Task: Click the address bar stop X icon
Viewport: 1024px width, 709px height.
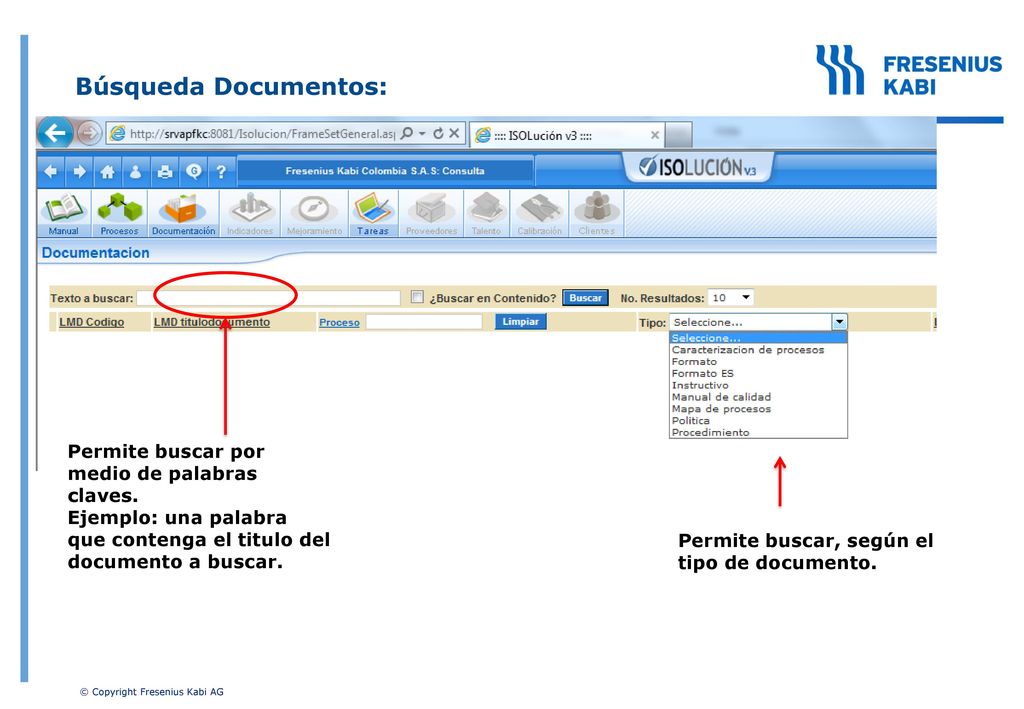Action: 455,133
